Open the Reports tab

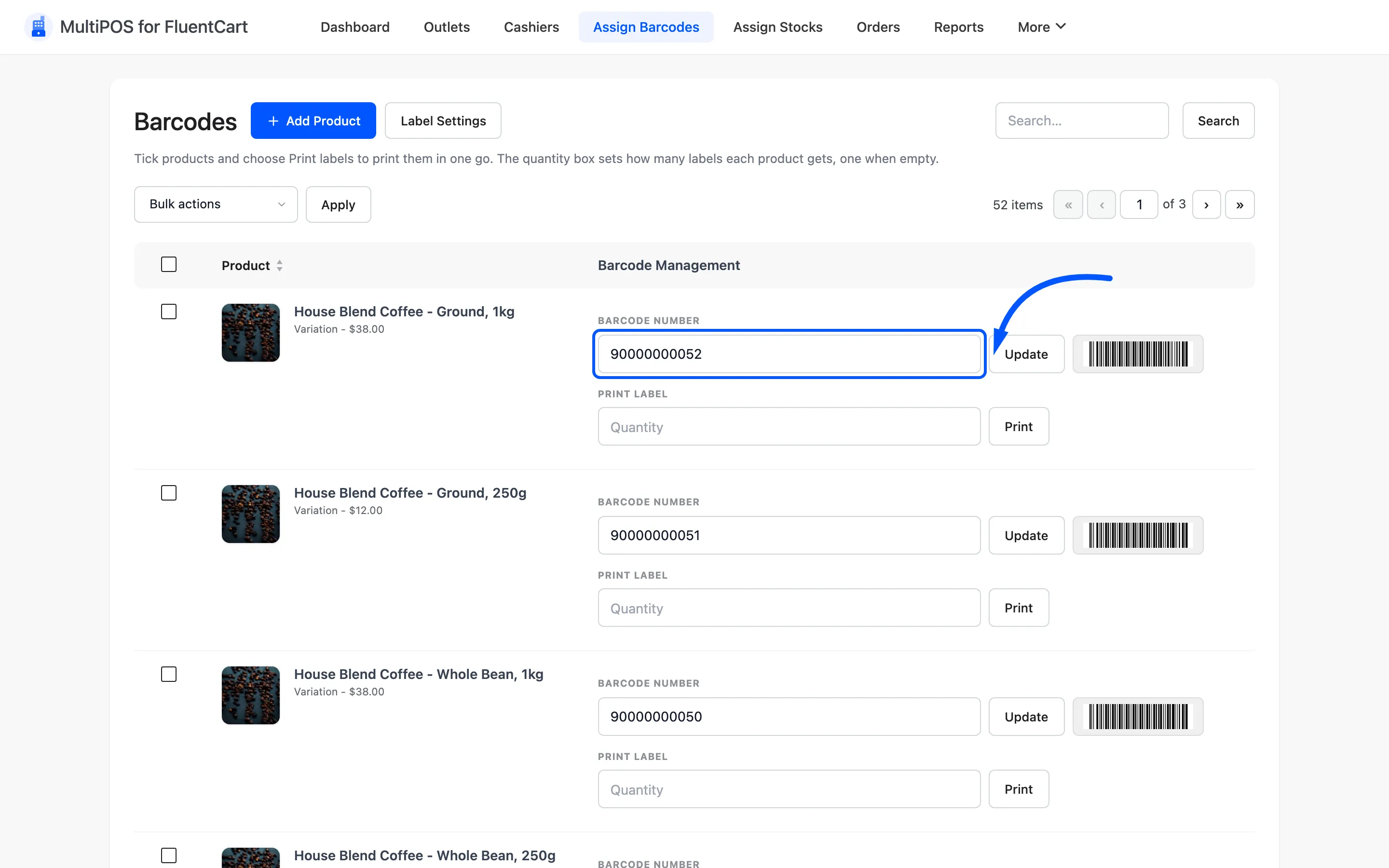[x=958, y=27]
